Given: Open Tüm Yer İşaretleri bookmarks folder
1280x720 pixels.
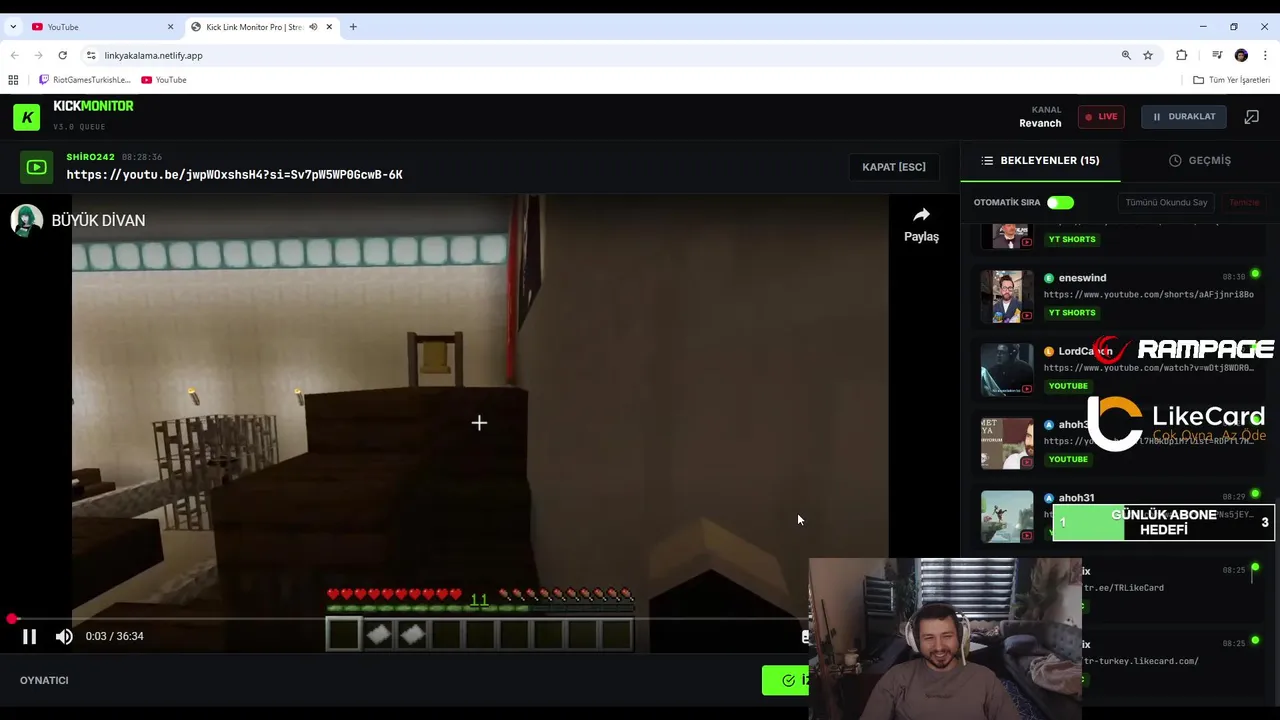Looking at the screenshot, I should coord(1231,80).
